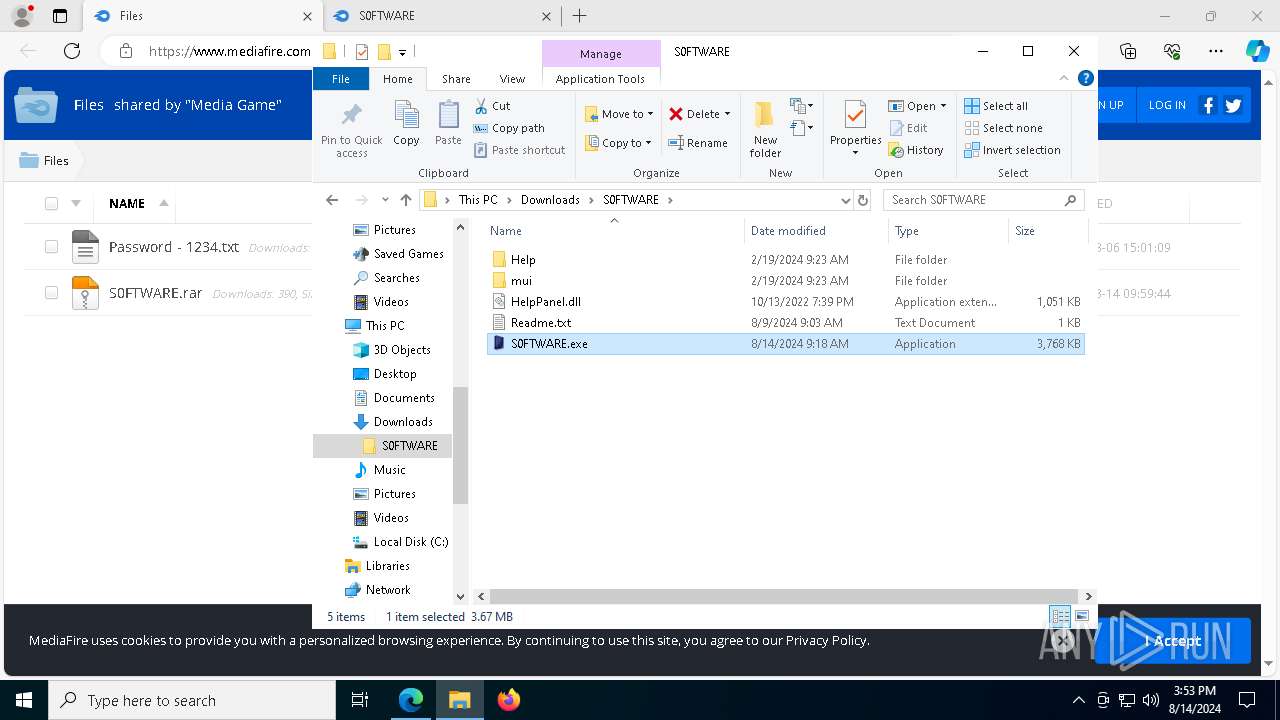Image resolution: width=1280 pixels, height=720 pixels.
Task: Click LOG IN on MediaFire
Action: click(x=1167, y=105)
